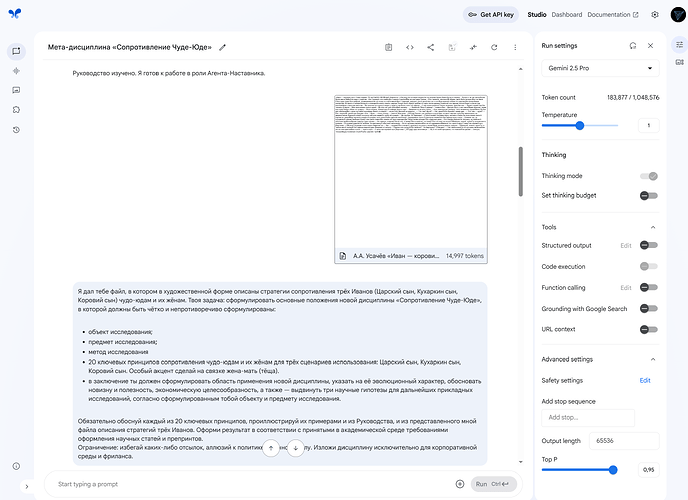Click the add attachment plus icon

459,484
